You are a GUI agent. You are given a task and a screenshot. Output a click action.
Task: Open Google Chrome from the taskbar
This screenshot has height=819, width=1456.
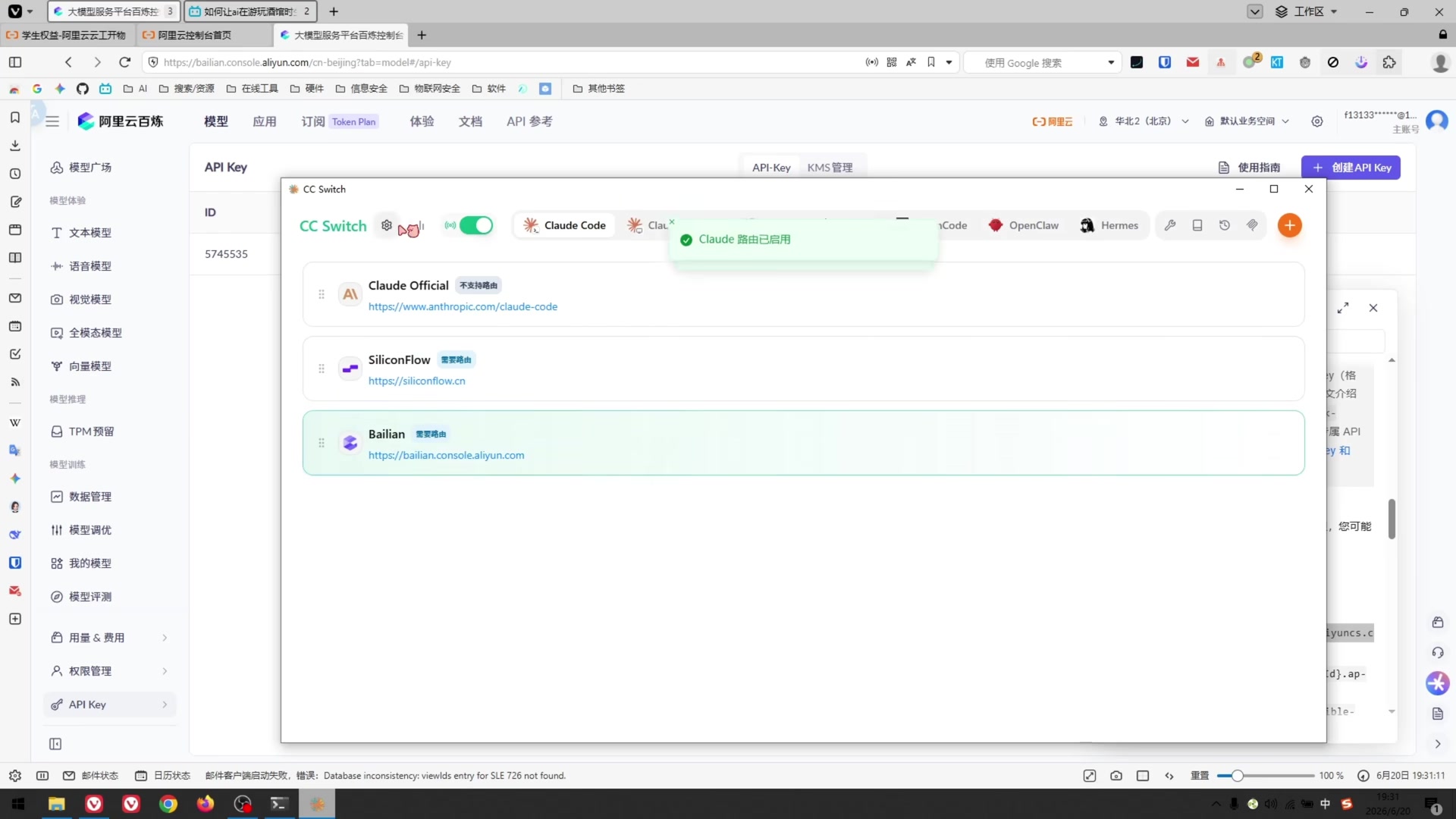(x=168, y=804)
